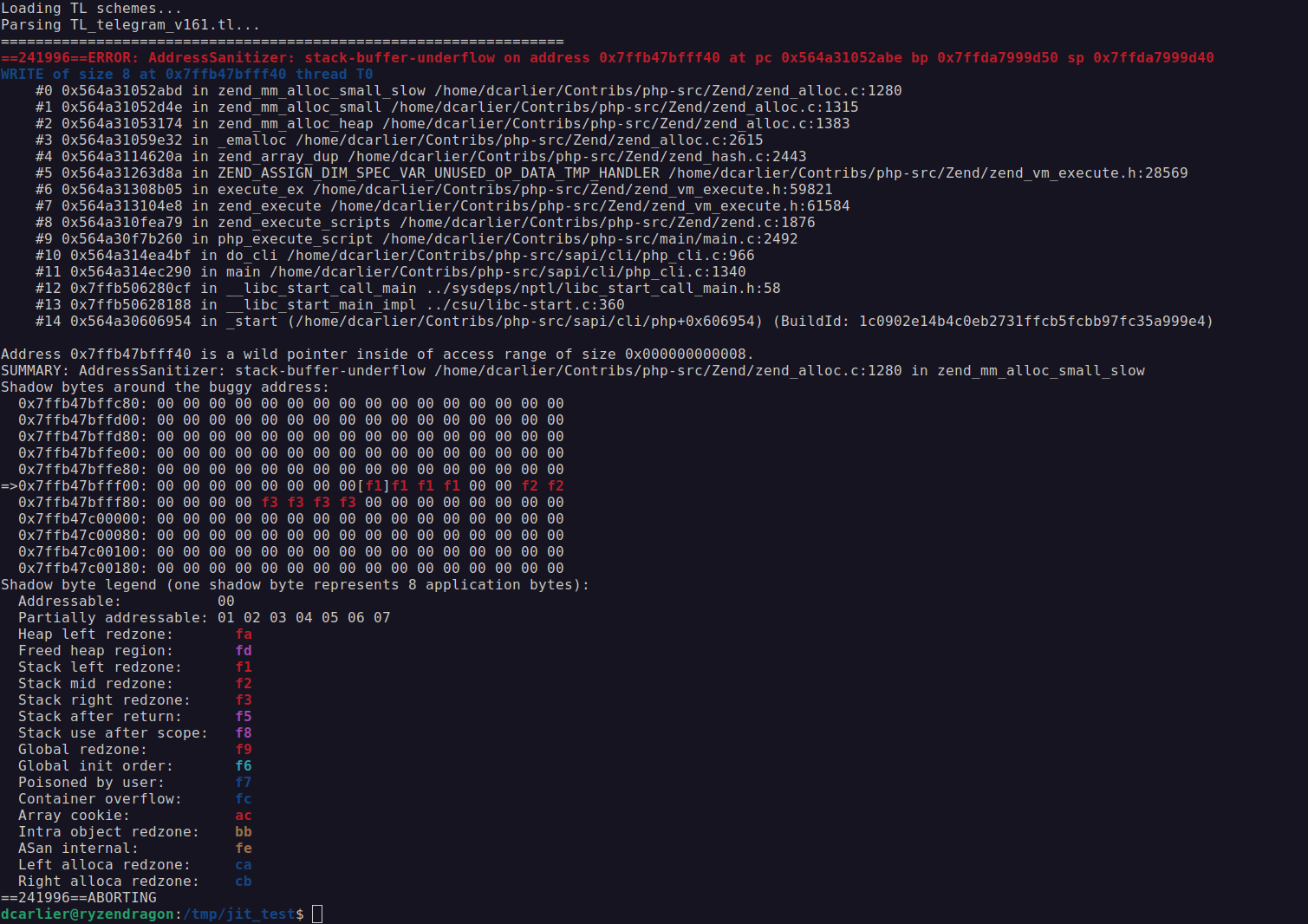Select the Stack after return legend entry f5

click(244, 716)
